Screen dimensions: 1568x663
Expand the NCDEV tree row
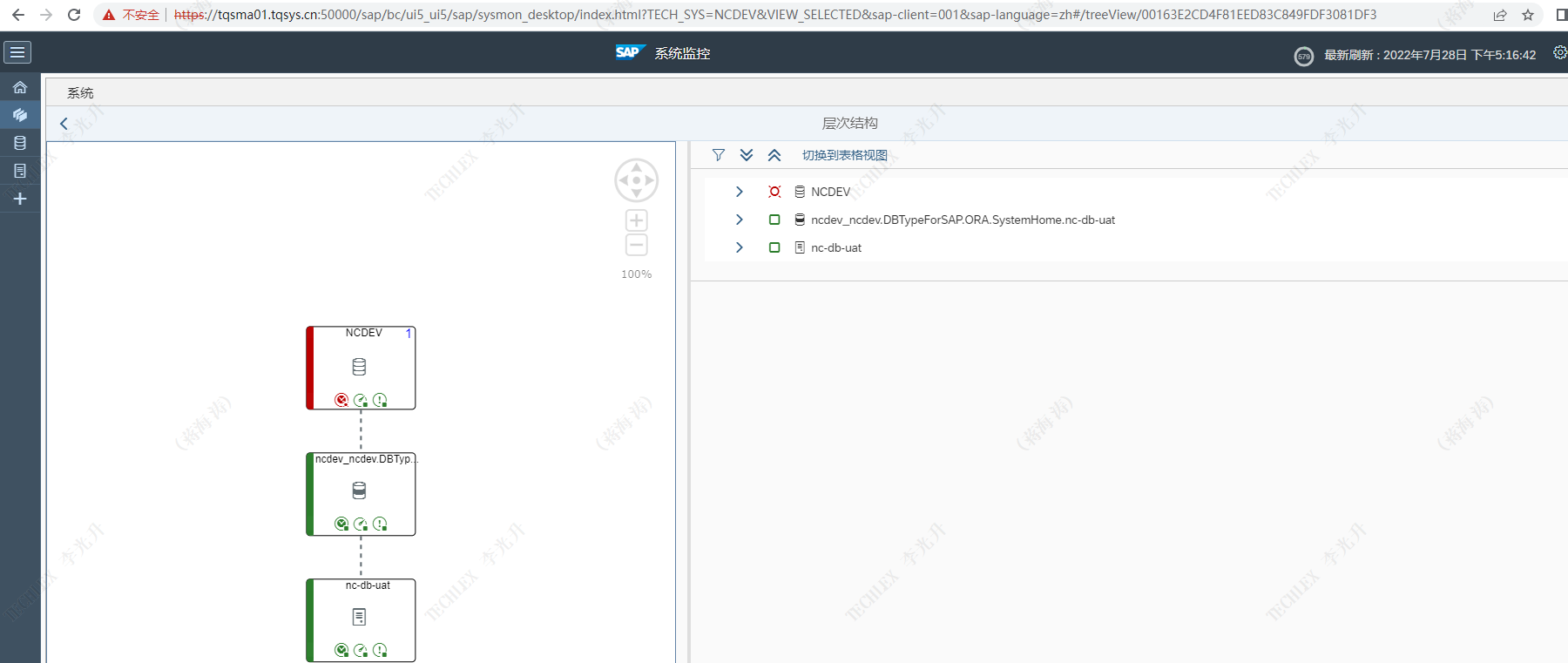click(739, 192)
